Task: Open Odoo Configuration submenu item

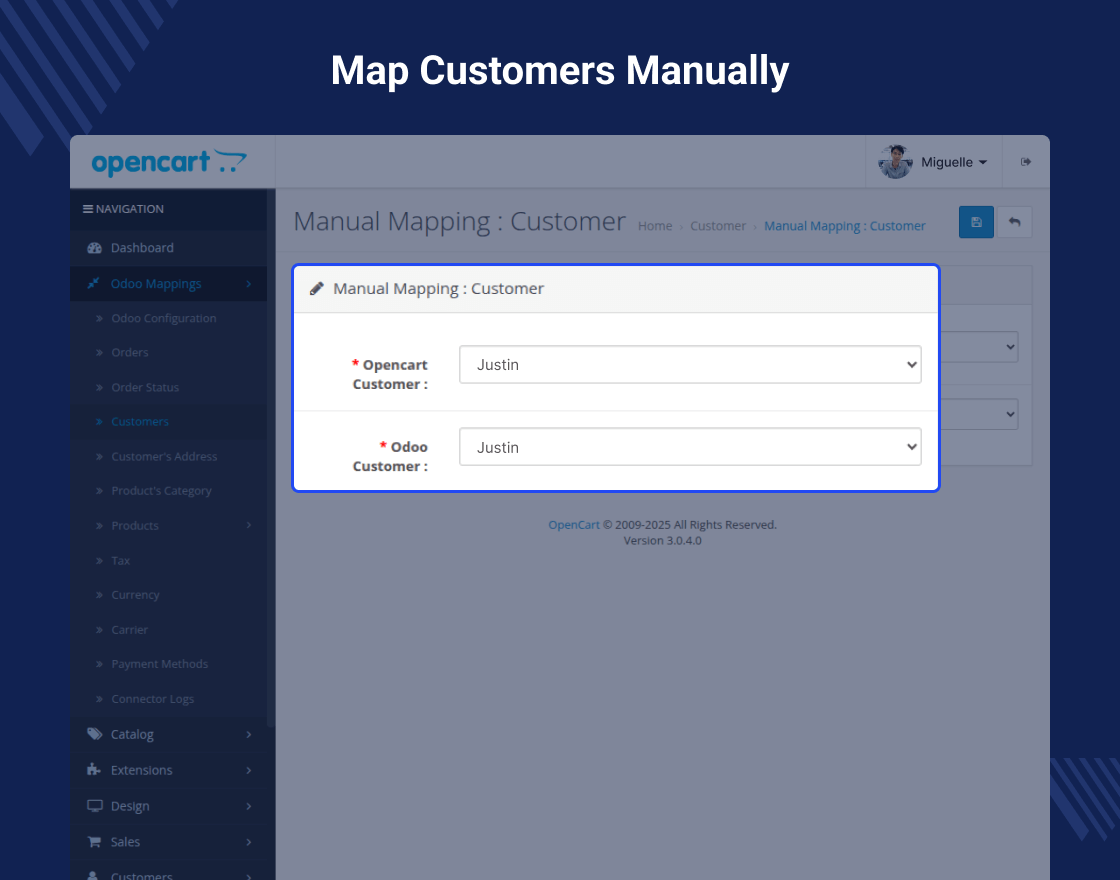Action: 164,319
